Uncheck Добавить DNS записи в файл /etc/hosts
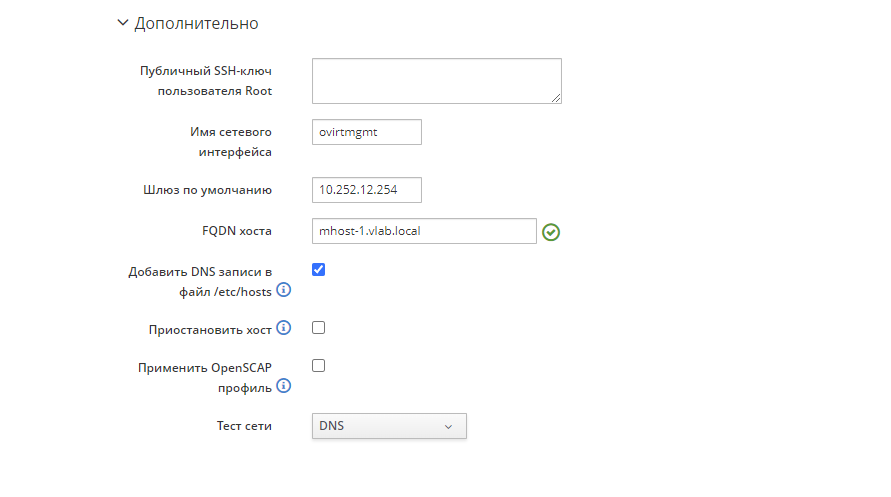The image size is (891, 497). (318, 270)
